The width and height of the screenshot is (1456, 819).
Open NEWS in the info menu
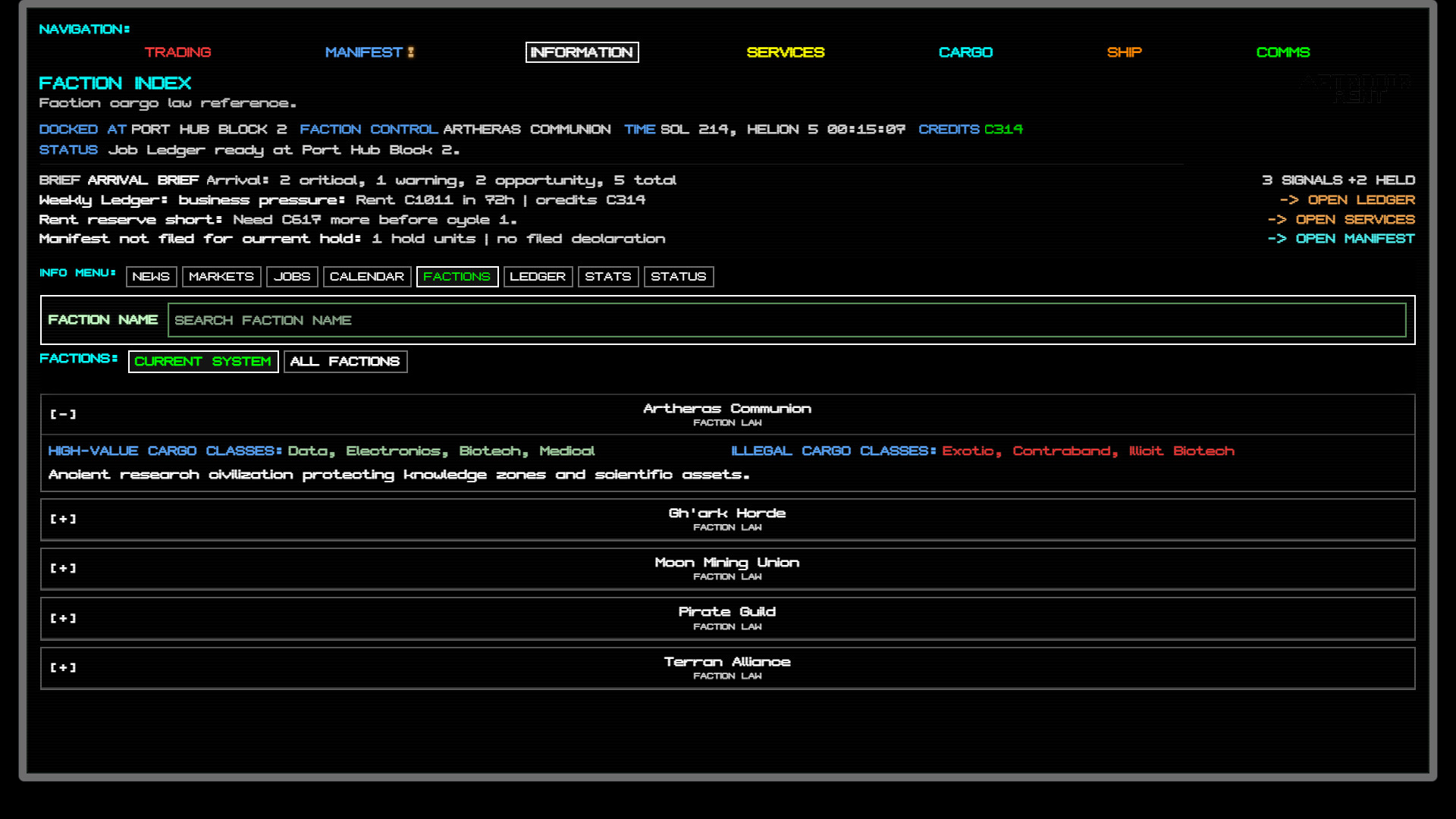[x=151, y=277]
